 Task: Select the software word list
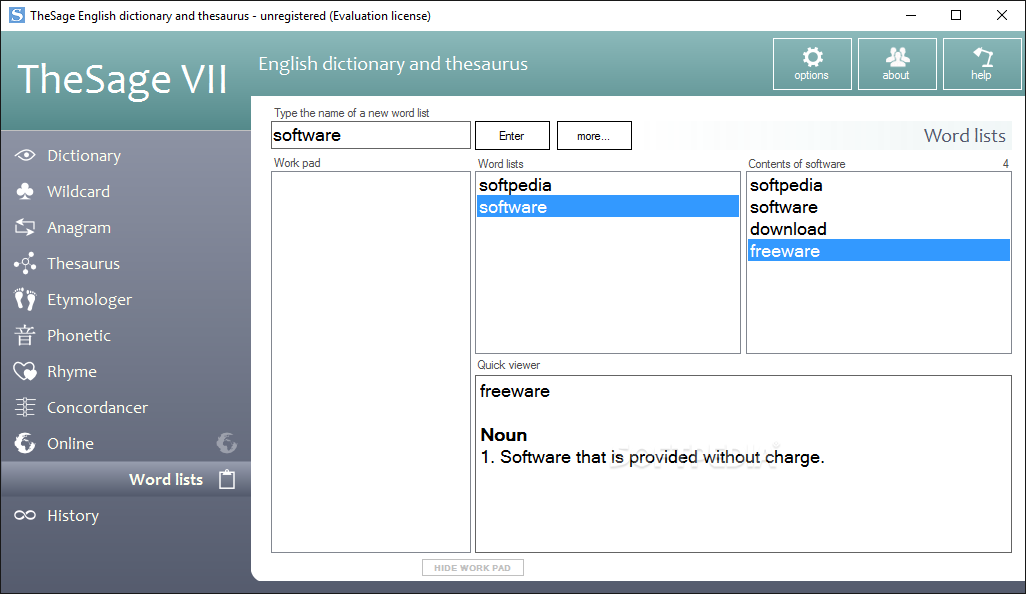click(608, 207)
